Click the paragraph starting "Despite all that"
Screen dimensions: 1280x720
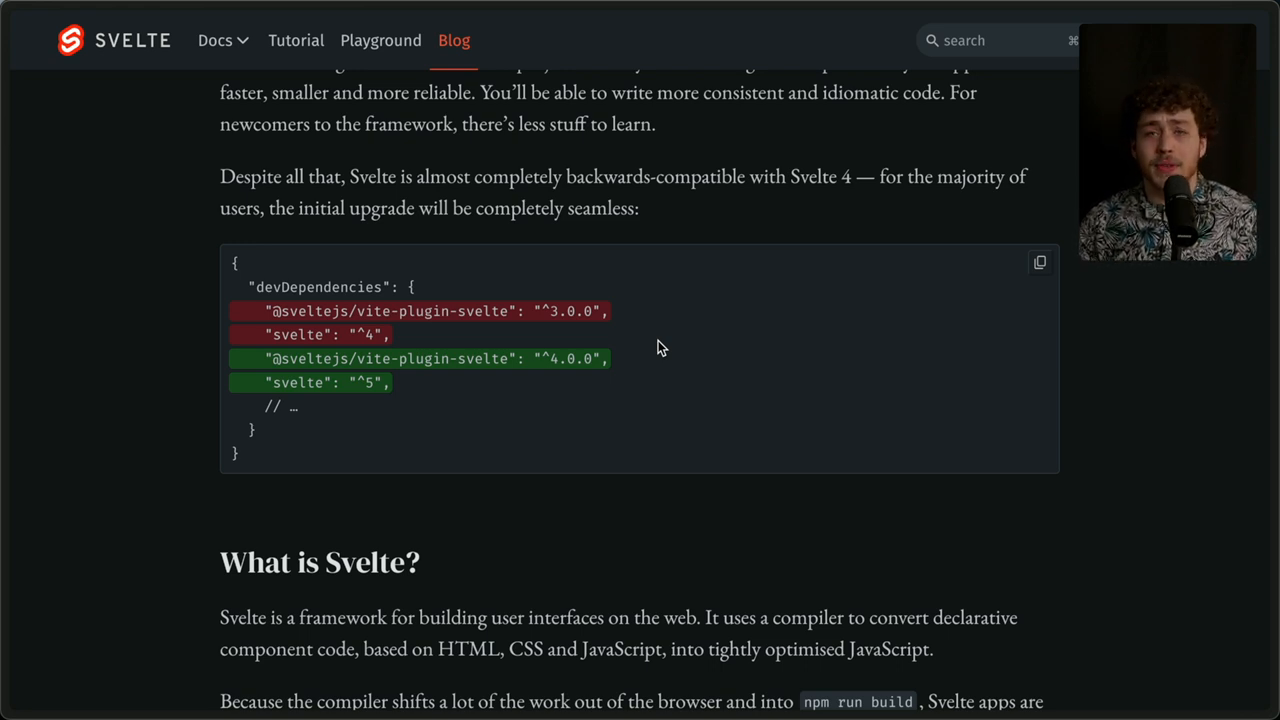click(x=623, y=192)
